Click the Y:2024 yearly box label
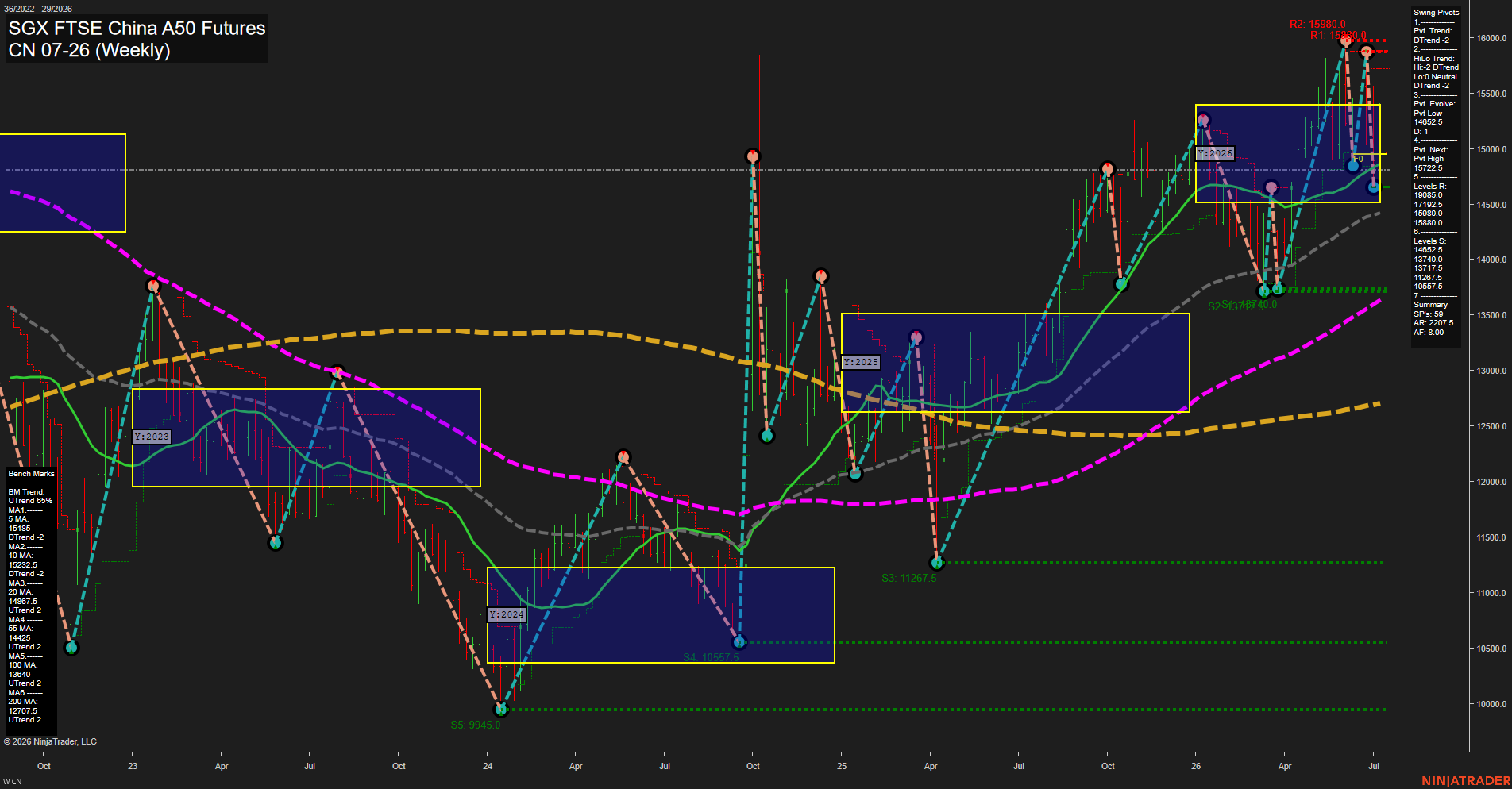 (x=507, y=614)
